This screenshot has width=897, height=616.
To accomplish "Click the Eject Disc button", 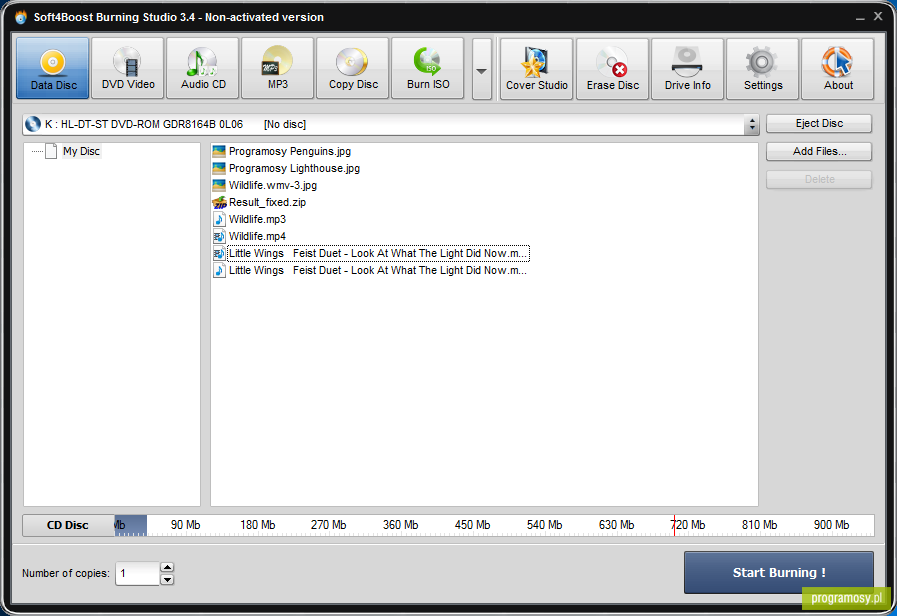I will click(819, 124).
